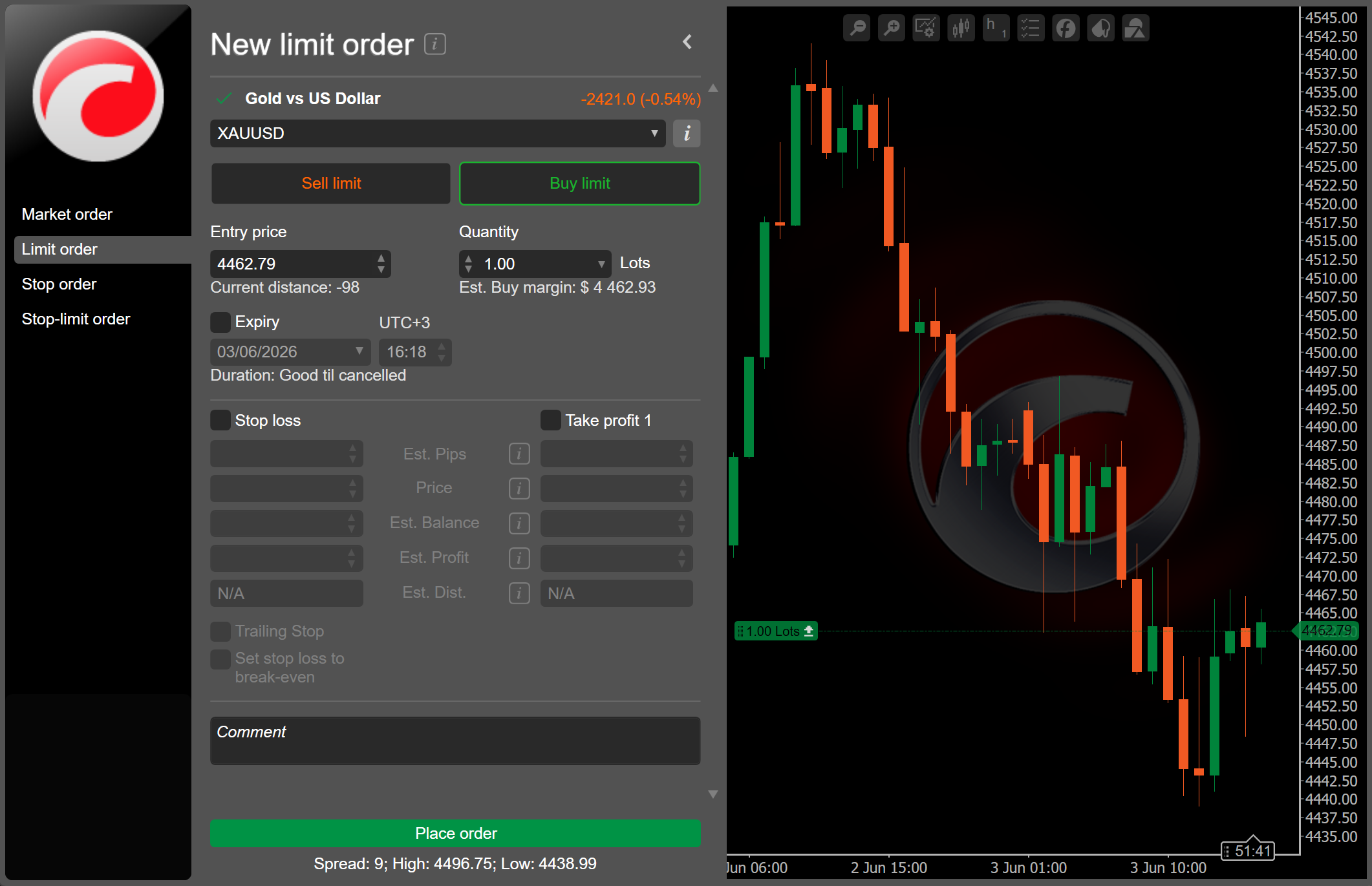
Task: Click the info icon in Est. Balance row
Action: pyautogui.click(x=519, y=523)
